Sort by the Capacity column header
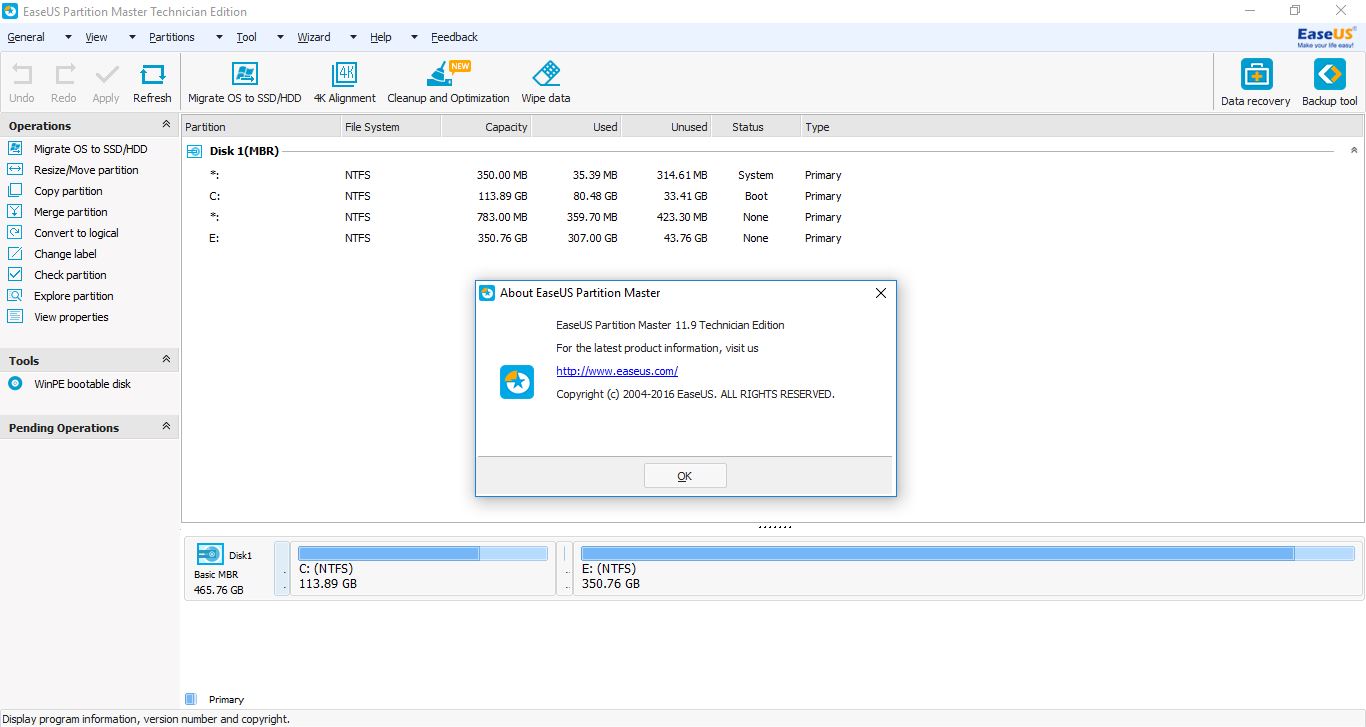The width and height of the screenshot is (1366, 727). 486,127
